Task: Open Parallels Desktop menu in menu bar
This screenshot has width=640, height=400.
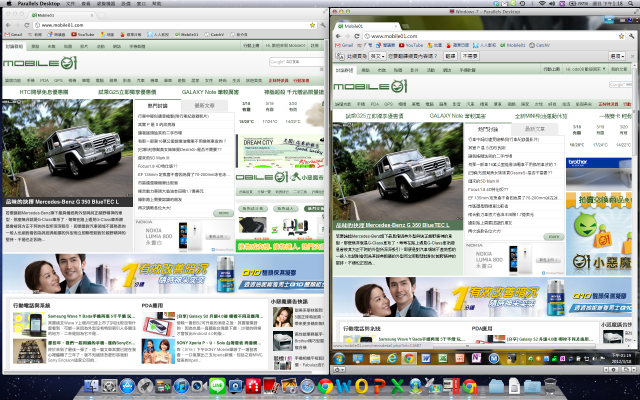Action: coord(39,3)
